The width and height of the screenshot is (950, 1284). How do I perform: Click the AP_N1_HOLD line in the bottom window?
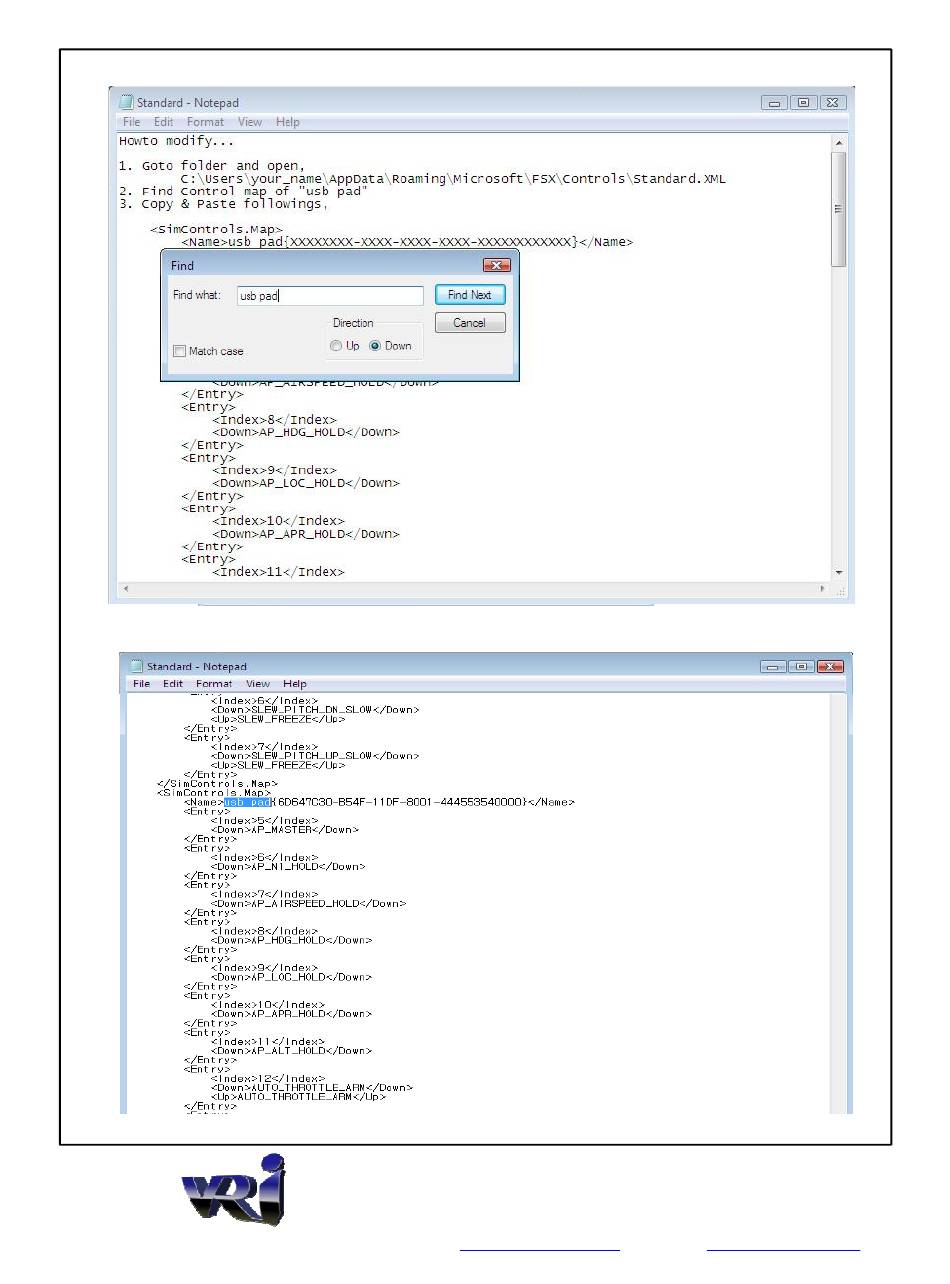[x=288, y=866]
